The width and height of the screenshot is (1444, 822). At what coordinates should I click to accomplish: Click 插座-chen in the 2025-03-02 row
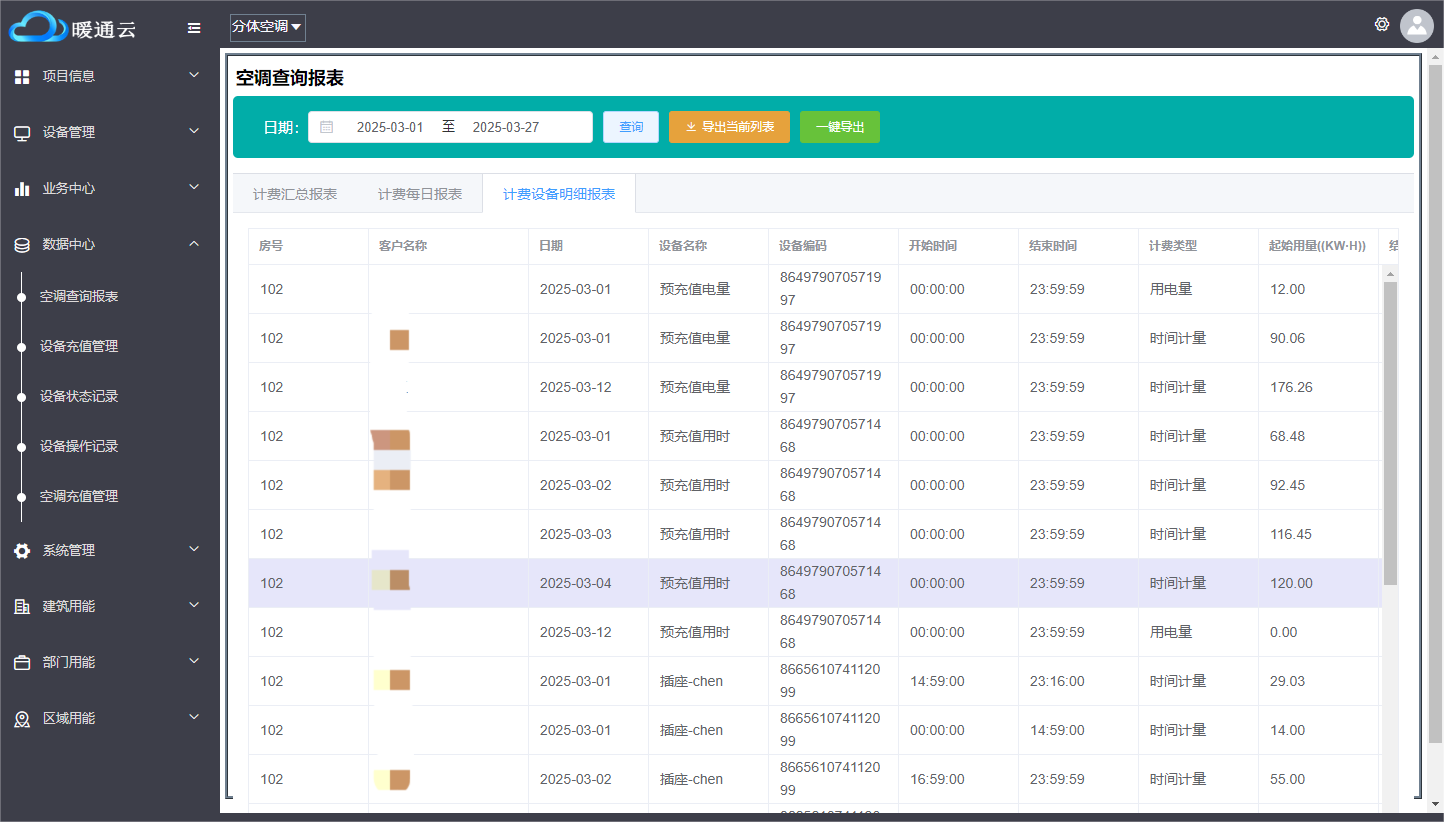[691, 779]
